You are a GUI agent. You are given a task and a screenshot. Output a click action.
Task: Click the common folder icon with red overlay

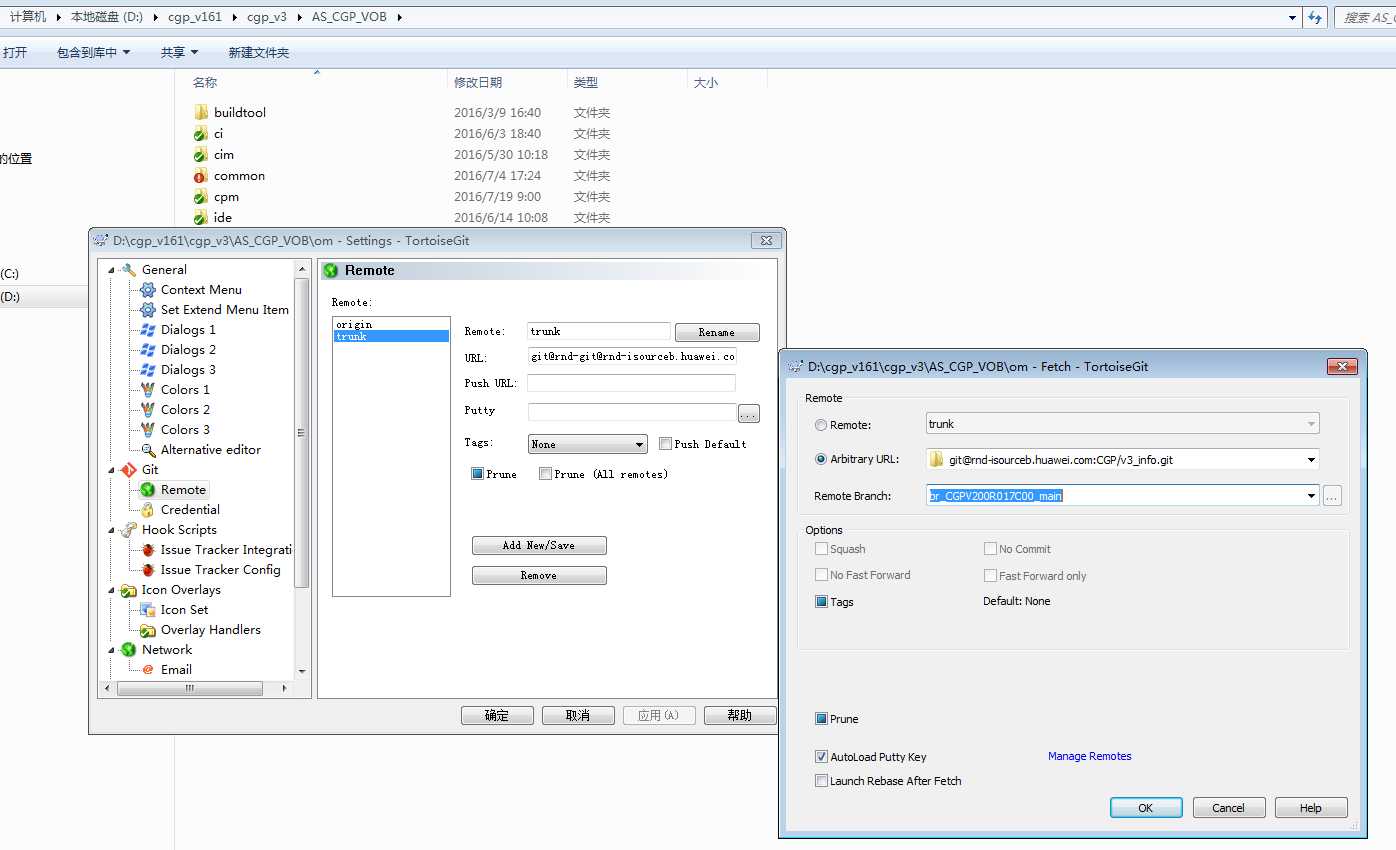201,176
